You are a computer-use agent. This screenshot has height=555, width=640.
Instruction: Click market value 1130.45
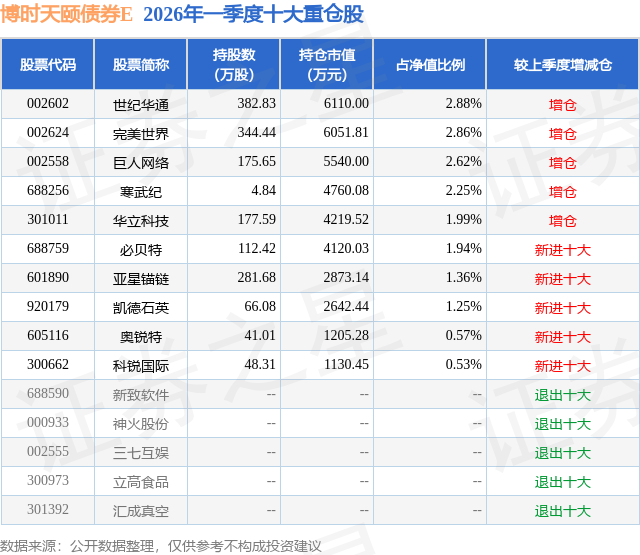pyautogui.click(x=346, y=364)
